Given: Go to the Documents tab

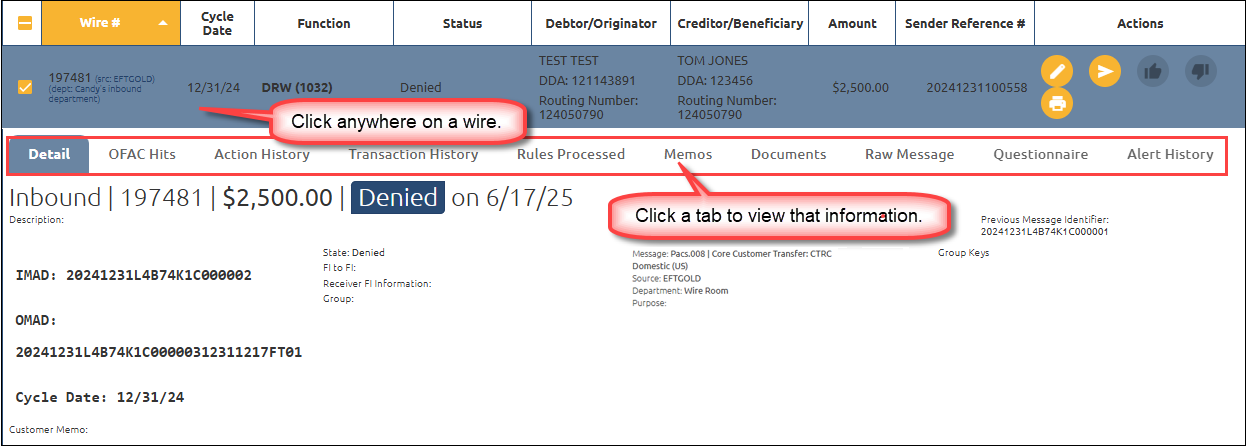Looking at the screenshot, I should pos(788,155).
